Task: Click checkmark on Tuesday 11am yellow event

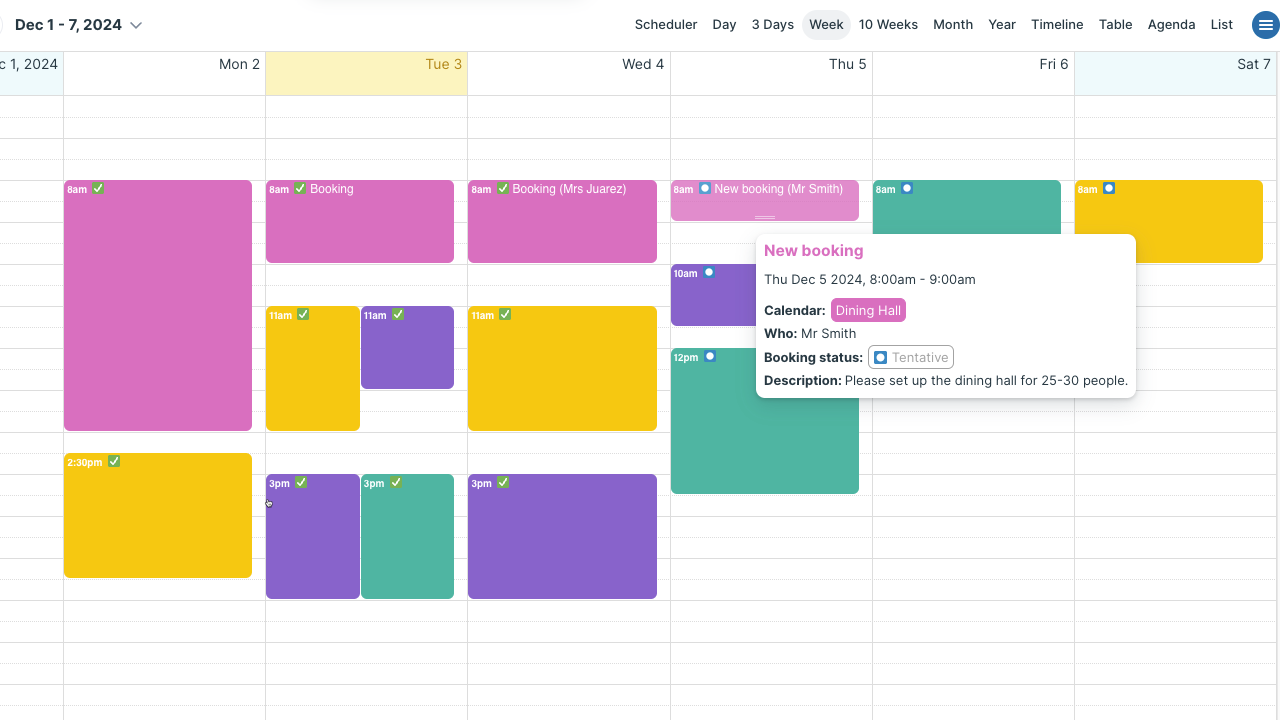Action: coord(303,314)
